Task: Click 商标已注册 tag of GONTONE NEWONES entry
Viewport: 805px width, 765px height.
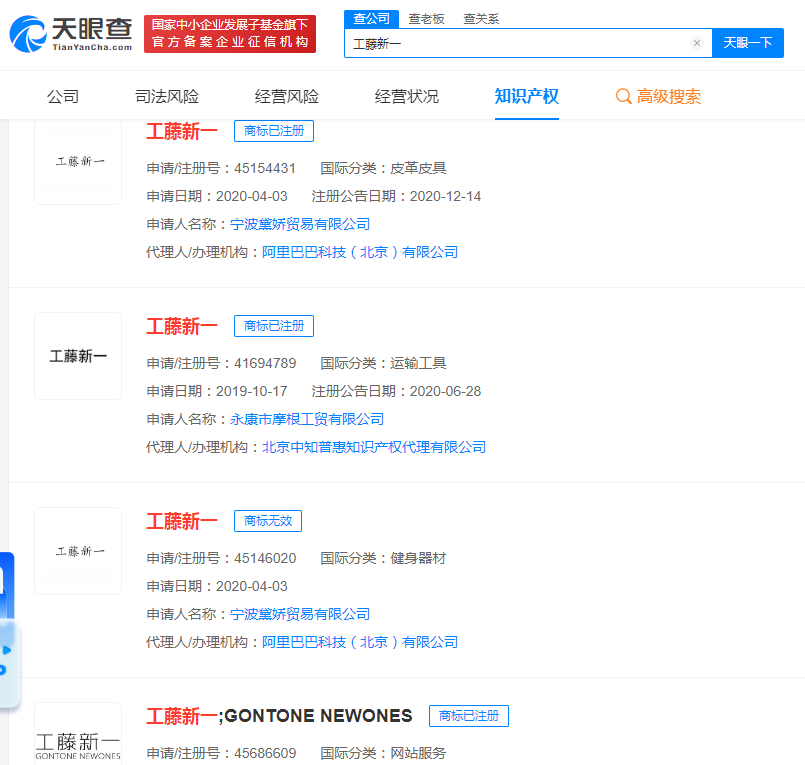Action: (469, 716)
